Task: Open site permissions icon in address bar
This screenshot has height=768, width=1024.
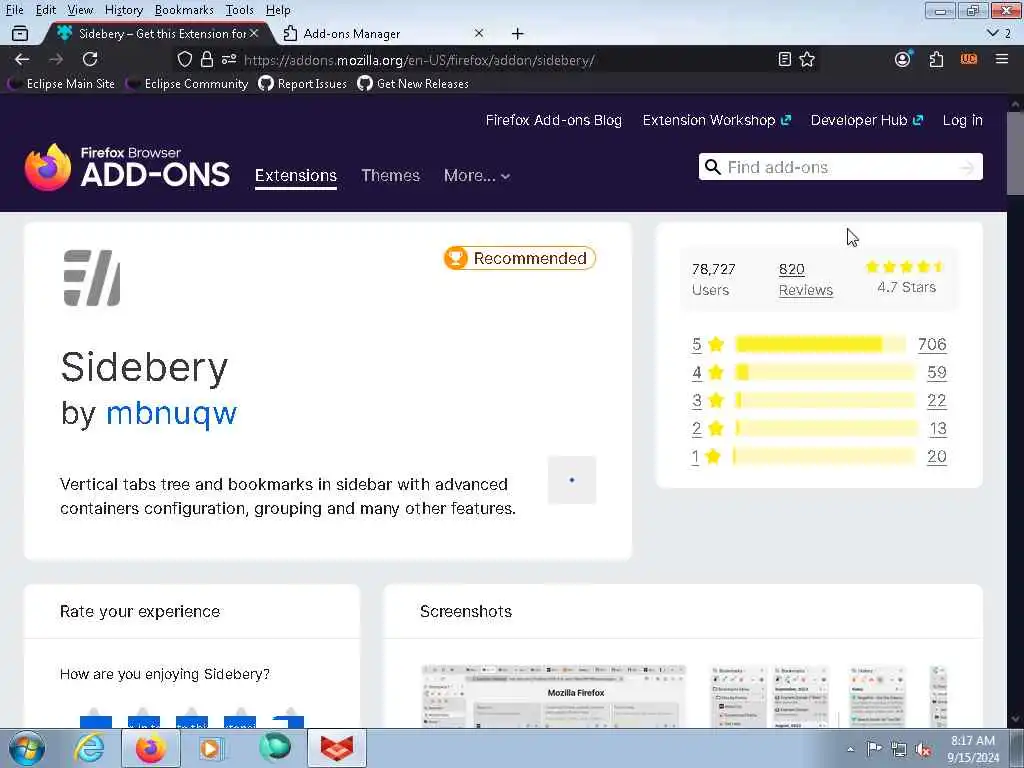Action: (229, 59)
